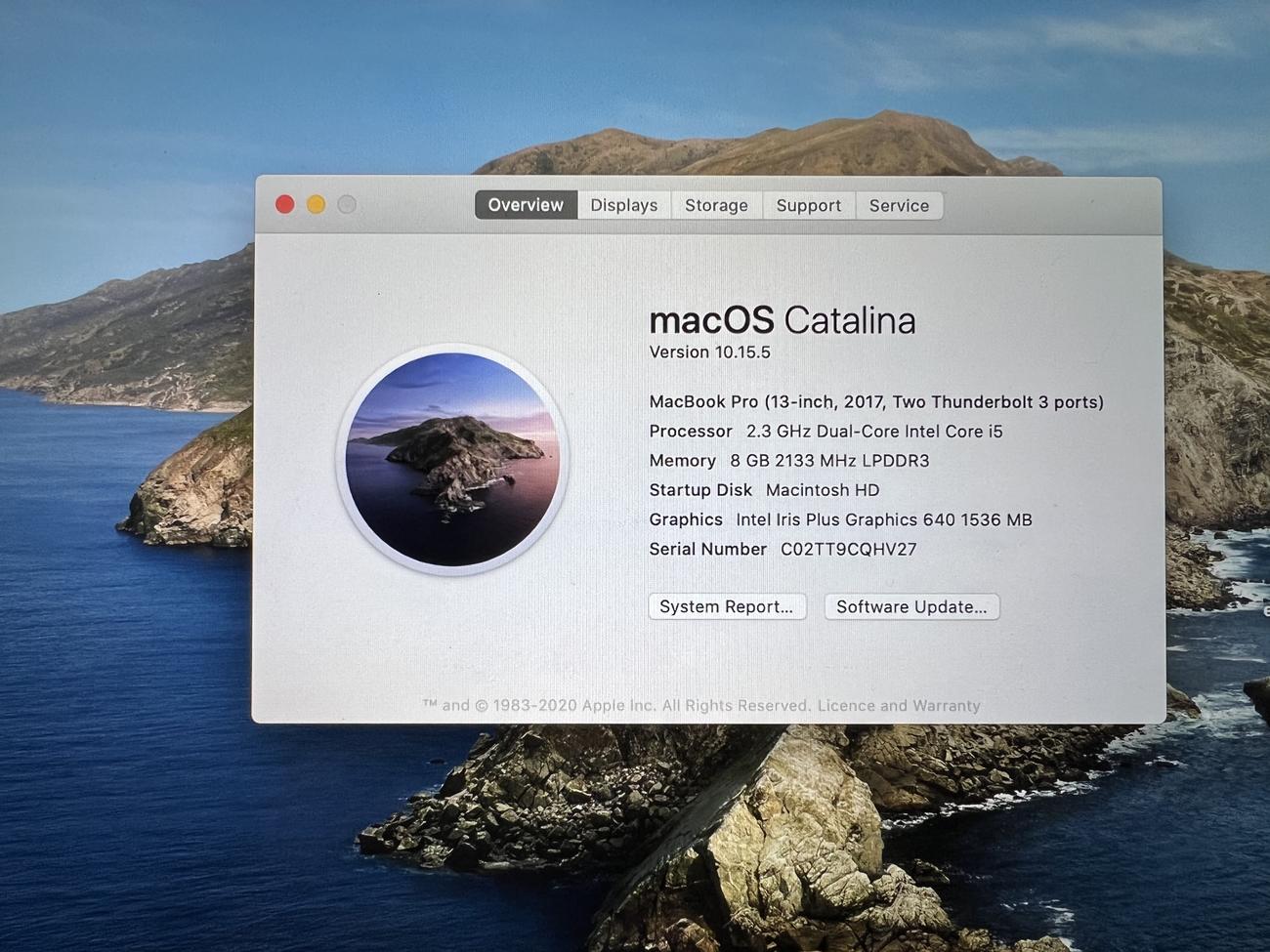Select the serial number C02TT9CQHV27
The height and width of the screenshot is (952, 1270).
(x=848, y=549)
